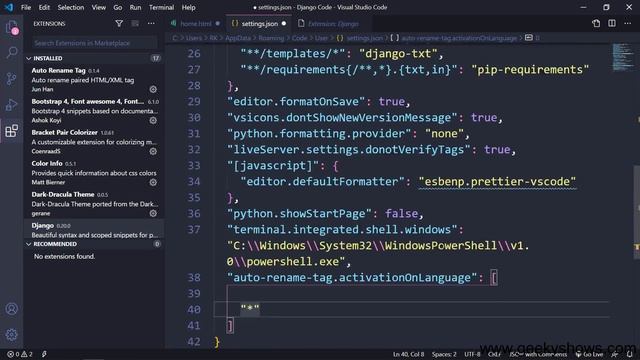Open the Terminal menu
640x360 pixels.
point(161,7)
